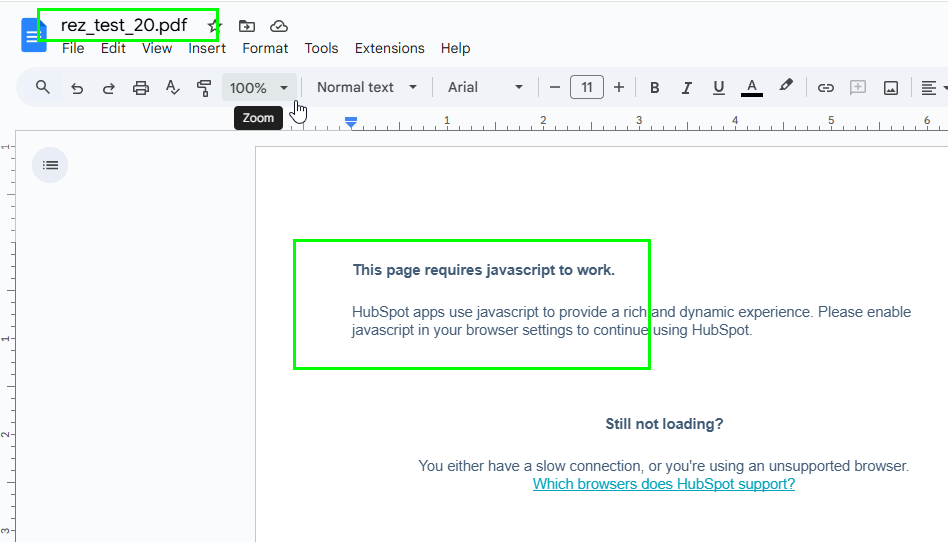Open text alignment options
948x542 pixels.
coord(933,88)
